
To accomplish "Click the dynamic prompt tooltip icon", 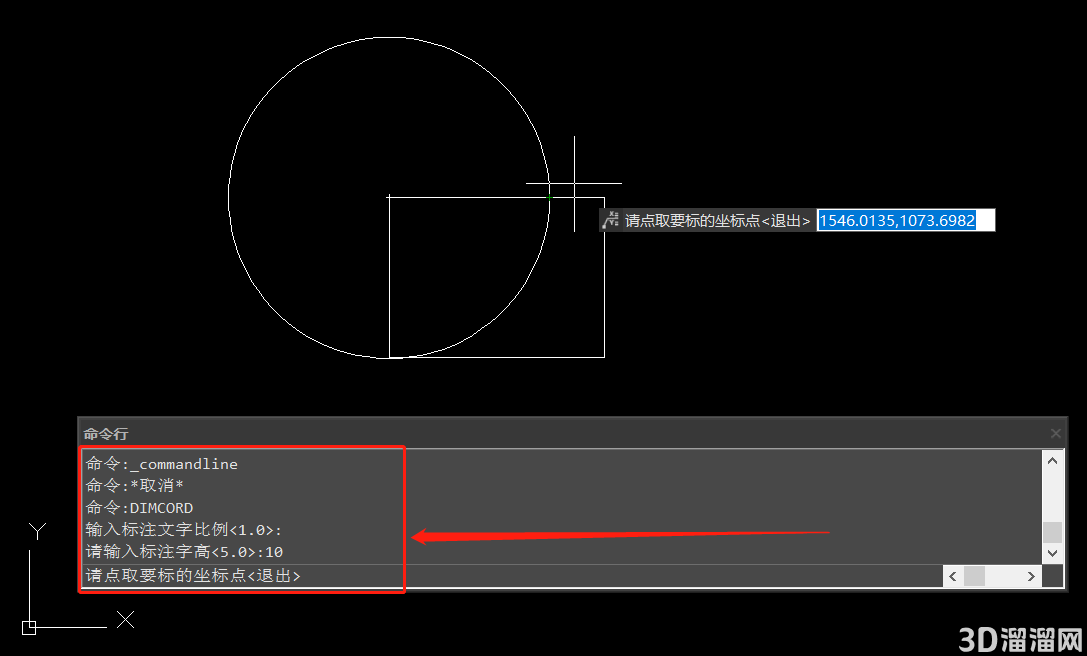I will (x=610, y=221).
